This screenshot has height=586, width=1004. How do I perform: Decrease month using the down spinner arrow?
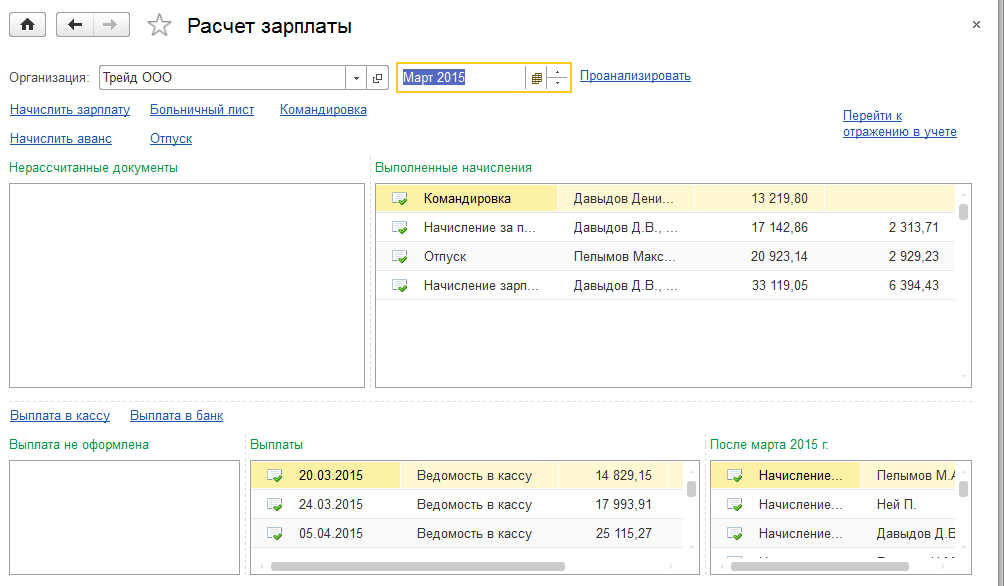point(557,83)
